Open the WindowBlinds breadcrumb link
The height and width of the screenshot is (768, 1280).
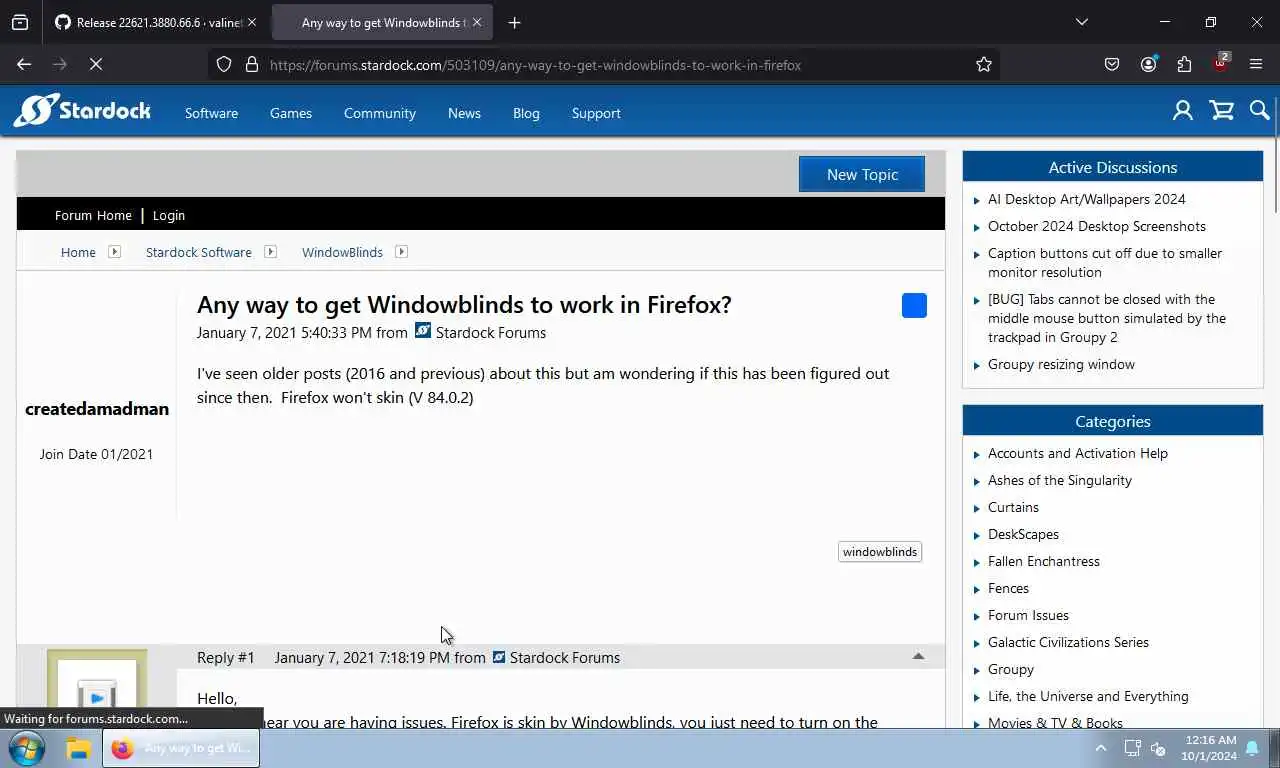(342, 252)
